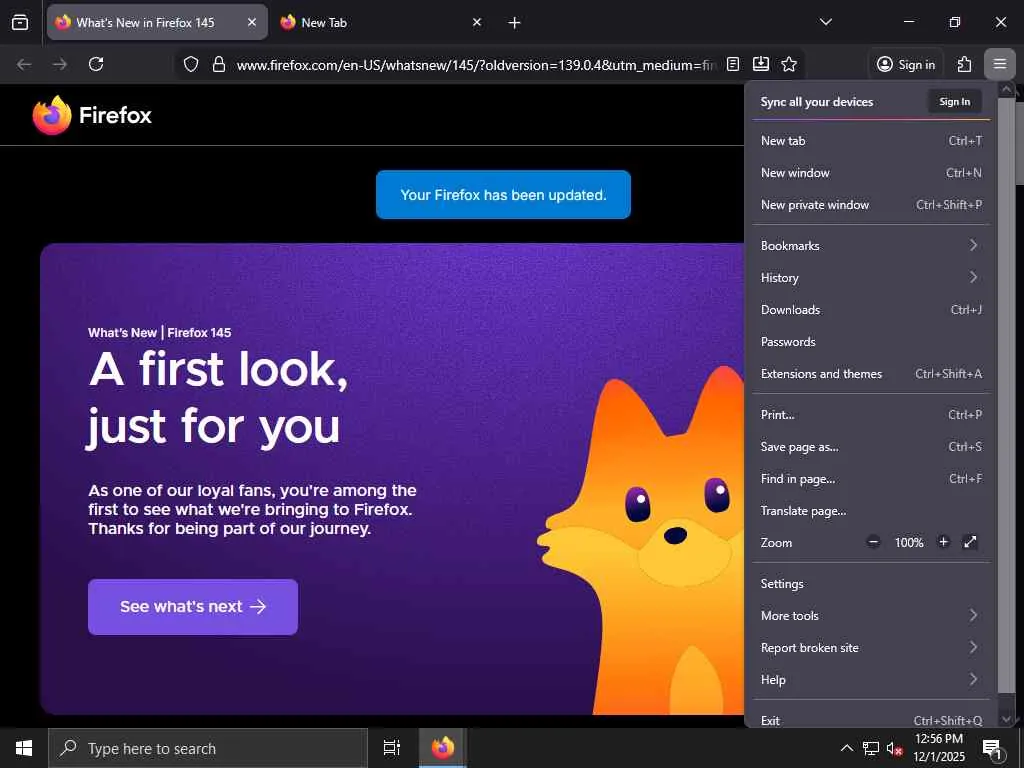Open Passwords from the menu

tap(871, 342)
